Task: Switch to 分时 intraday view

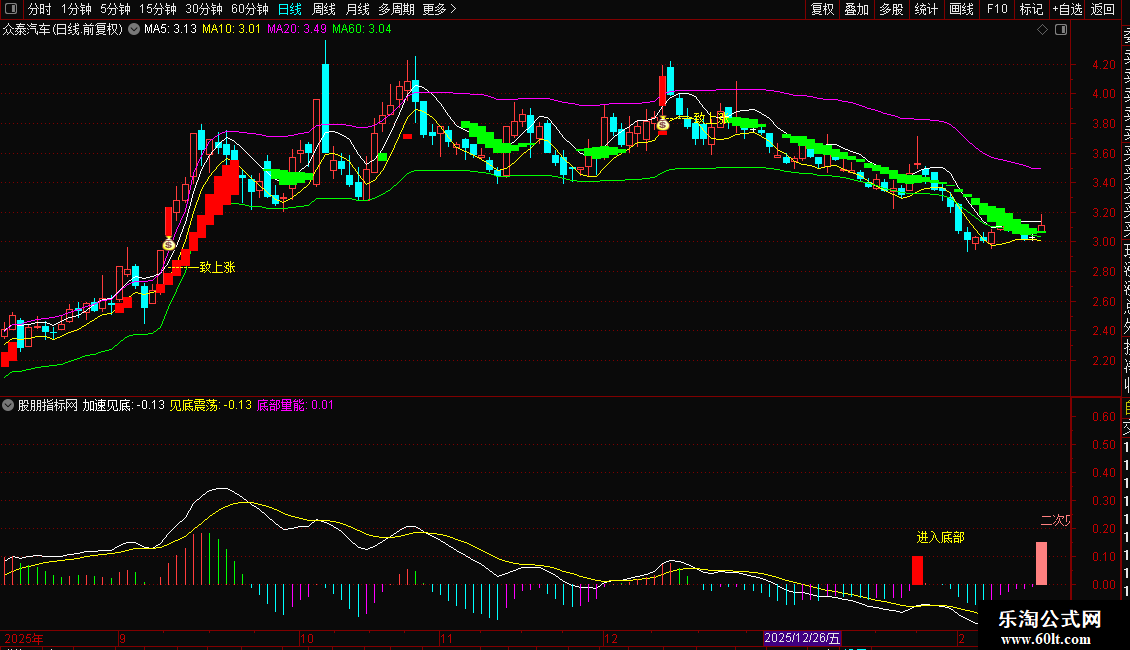Action: 39,9
